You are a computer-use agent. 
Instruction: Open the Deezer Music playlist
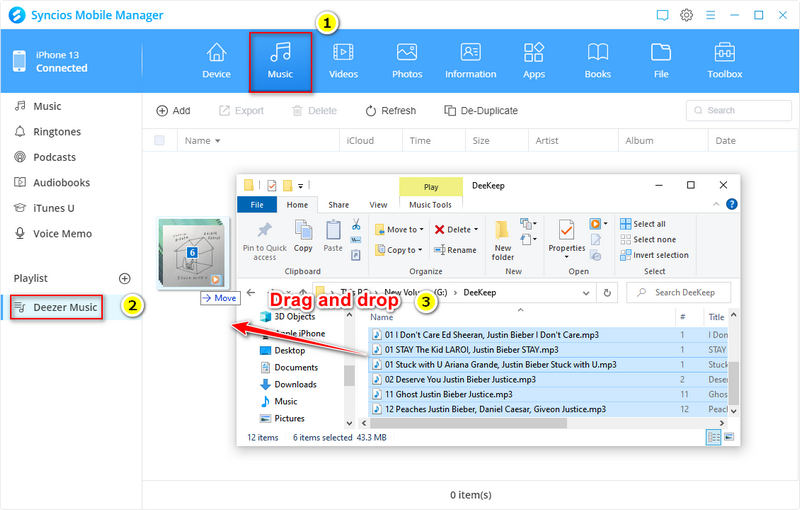[56, 308]
